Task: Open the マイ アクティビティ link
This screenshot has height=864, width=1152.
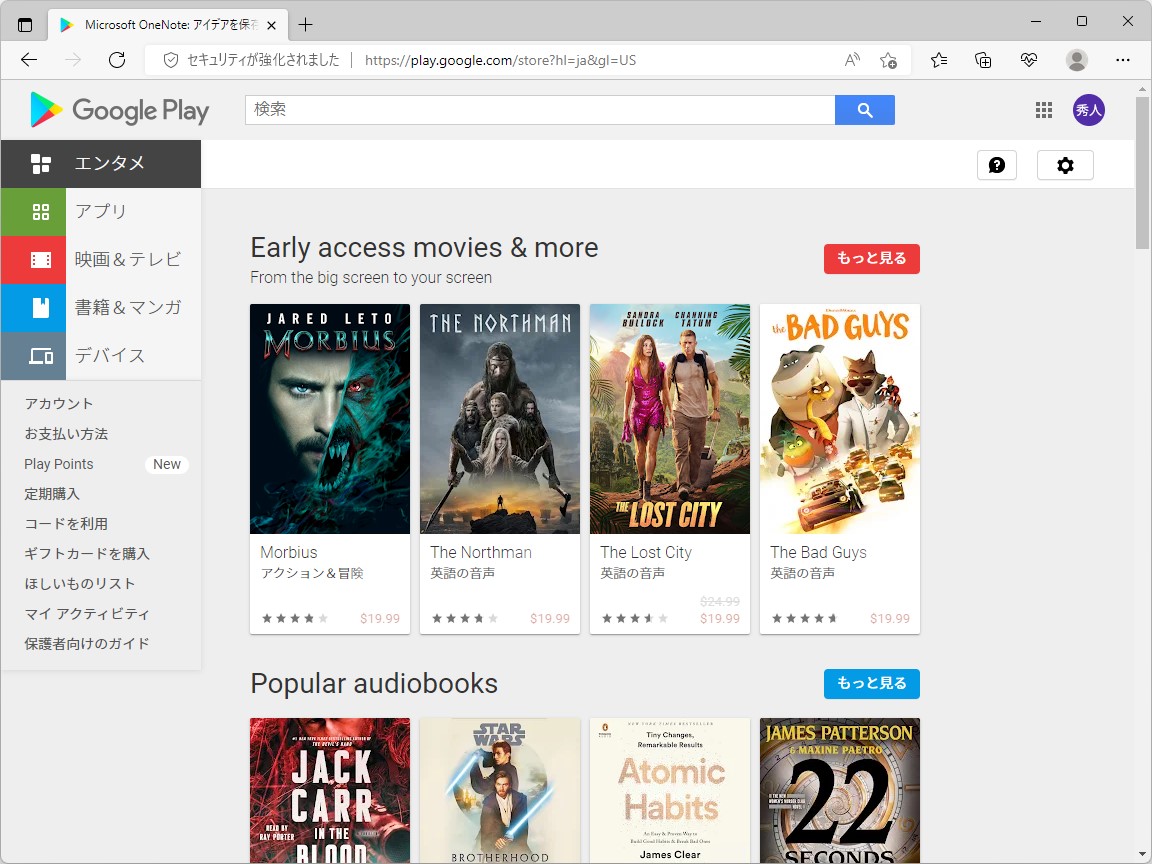Action: point(87,613)
